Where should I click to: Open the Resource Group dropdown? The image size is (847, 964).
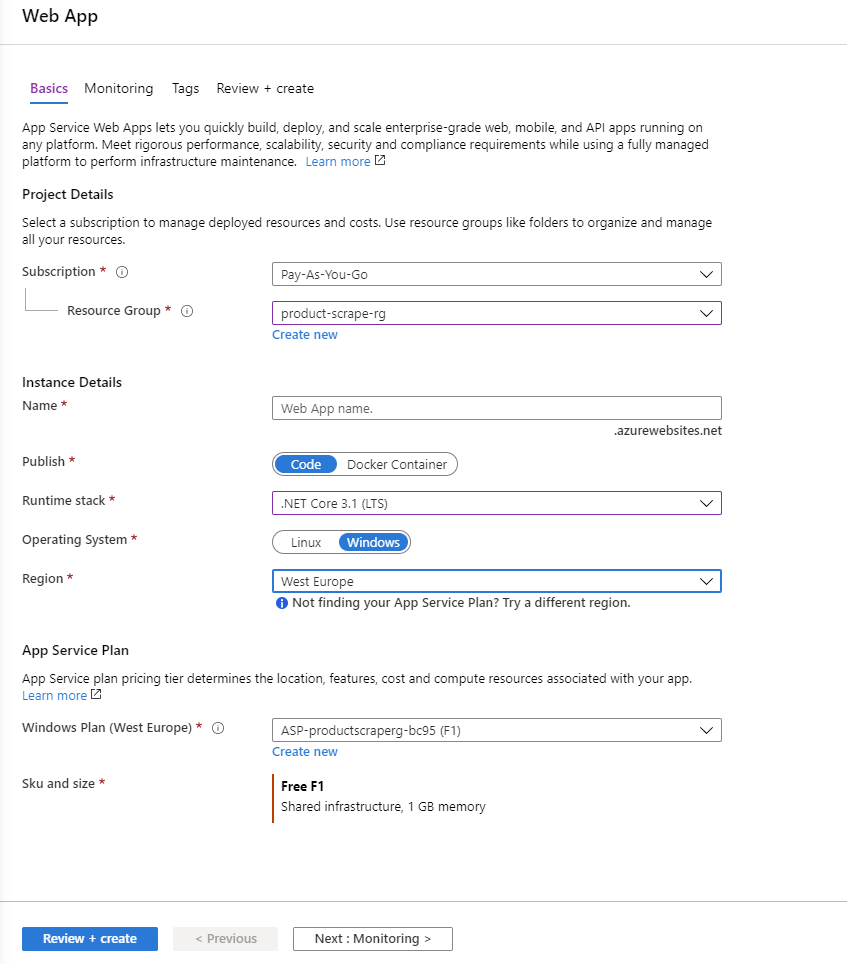click(x=497, y=313)
